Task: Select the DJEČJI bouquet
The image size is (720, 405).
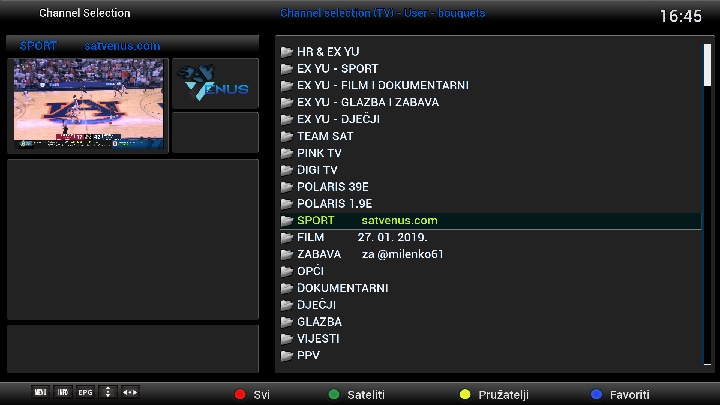Action: point(490,305)
